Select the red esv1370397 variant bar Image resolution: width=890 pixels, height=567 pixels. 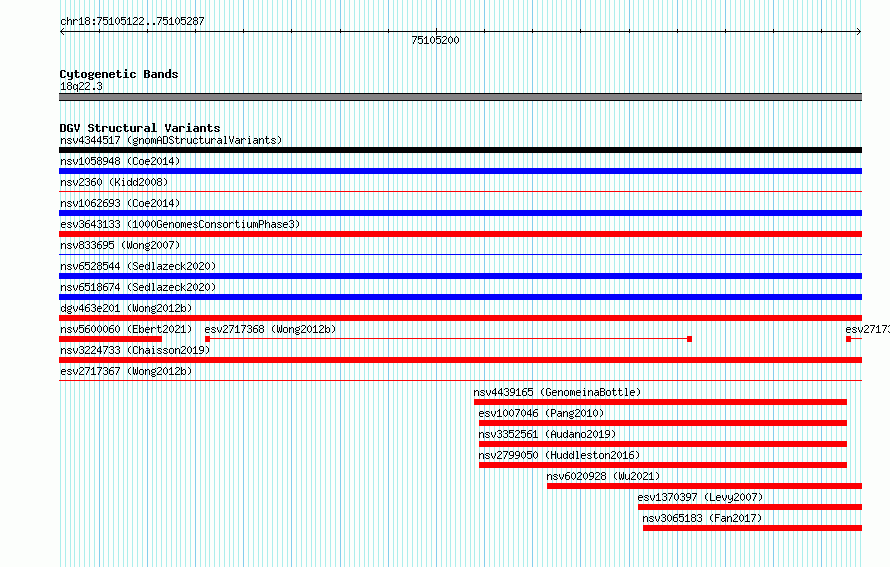tap(750, 507)
